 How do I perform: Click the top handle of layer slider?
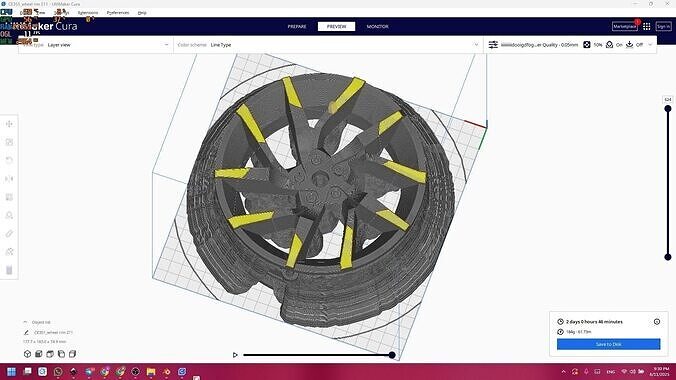coord(668,109)
